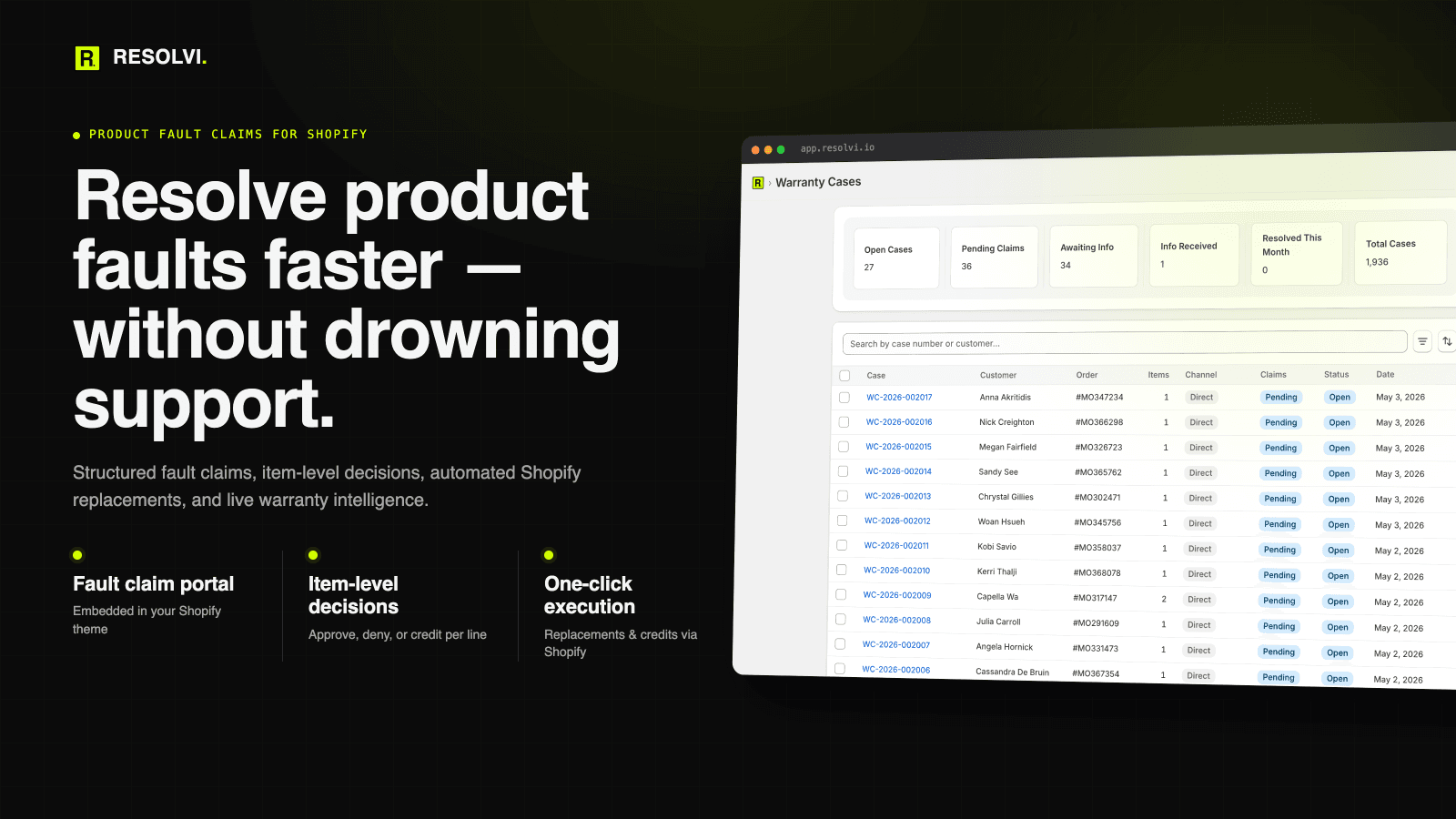Click the Fault claim portal heading
The image size is (1456, 819).
coord(153,584)
